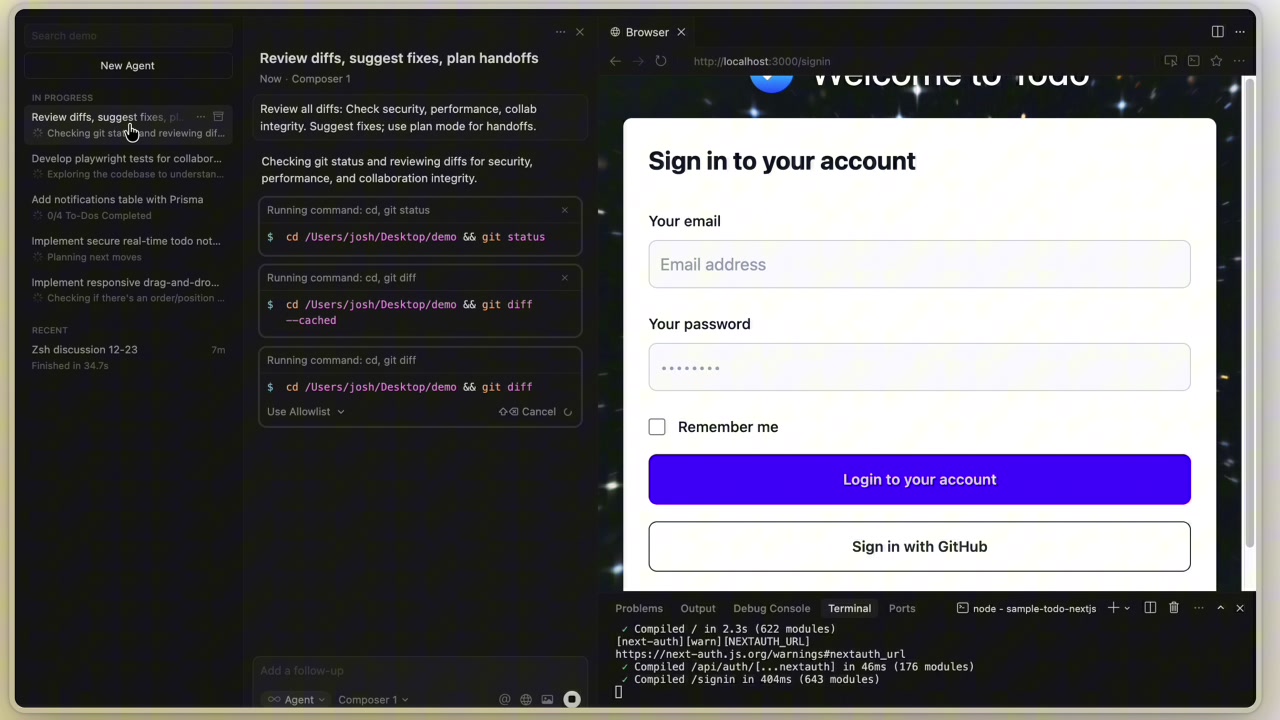
Task: Click the New Agent button in the sidebar
Action: pyautogui.click(x=127, y=65)
